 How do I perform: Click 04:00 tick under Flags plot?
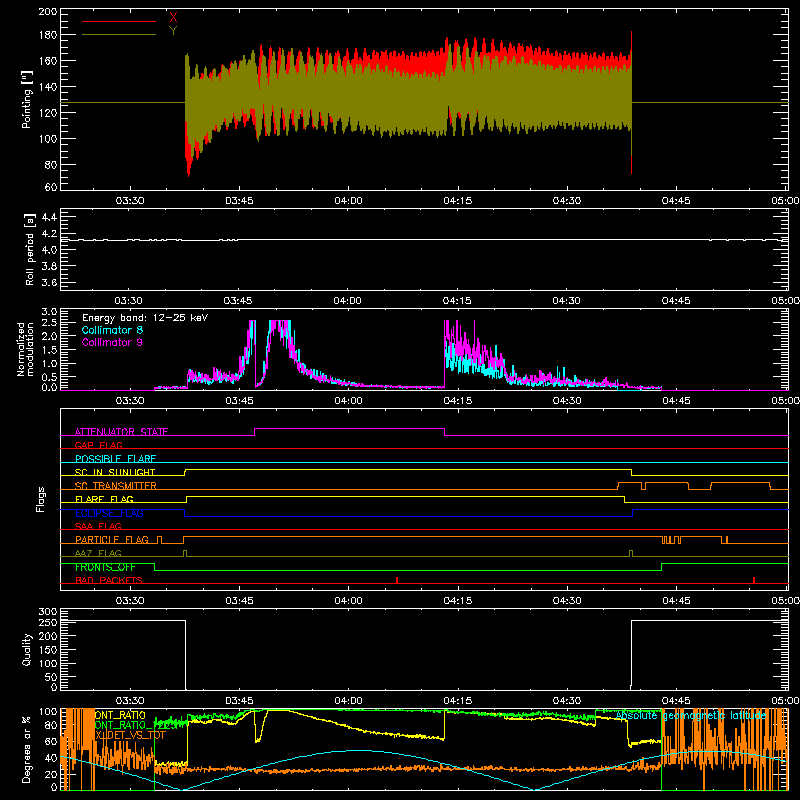(348, 601)
